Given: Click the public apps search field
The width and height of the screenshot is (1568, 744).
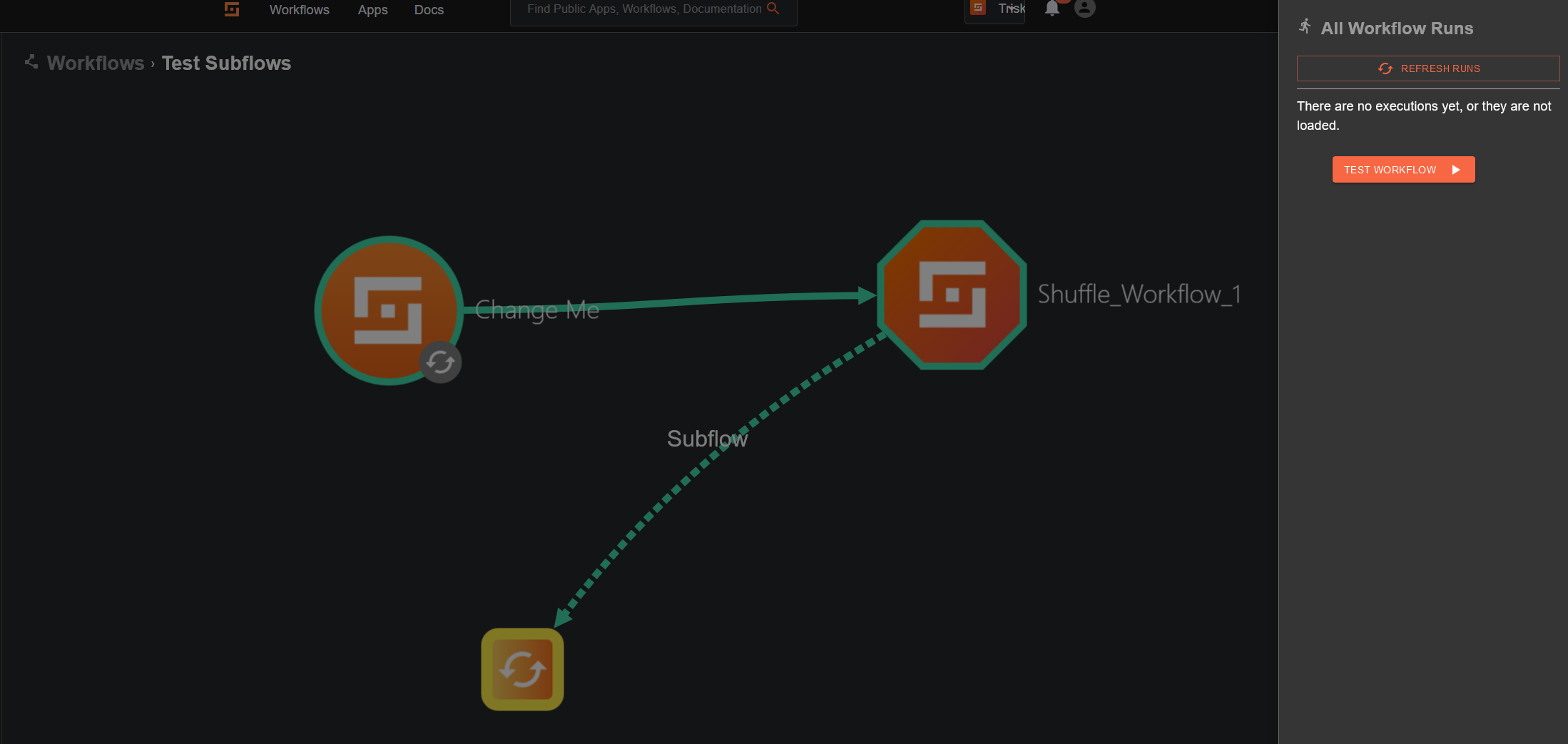Looking at the screenshot, I should (x=642, y=9).
